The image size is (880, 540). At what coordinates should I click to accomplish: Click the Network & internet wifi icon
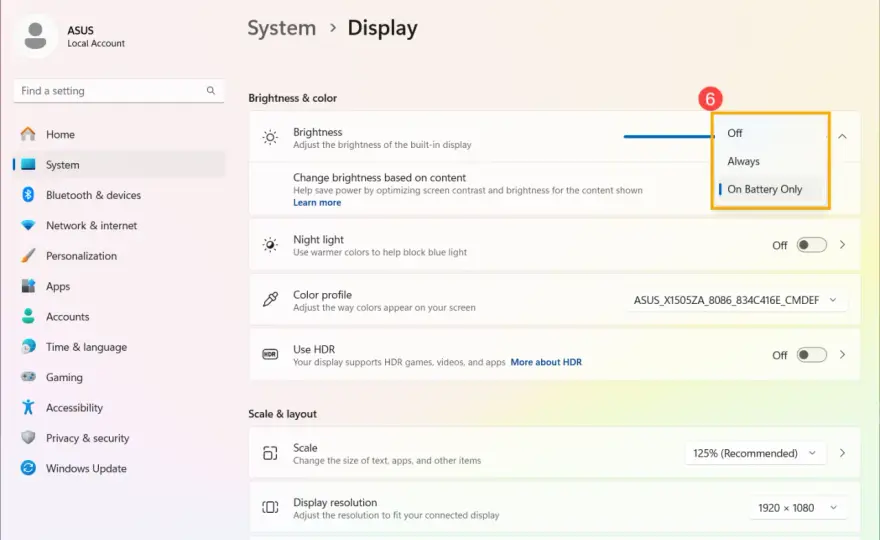coord(28,225)
